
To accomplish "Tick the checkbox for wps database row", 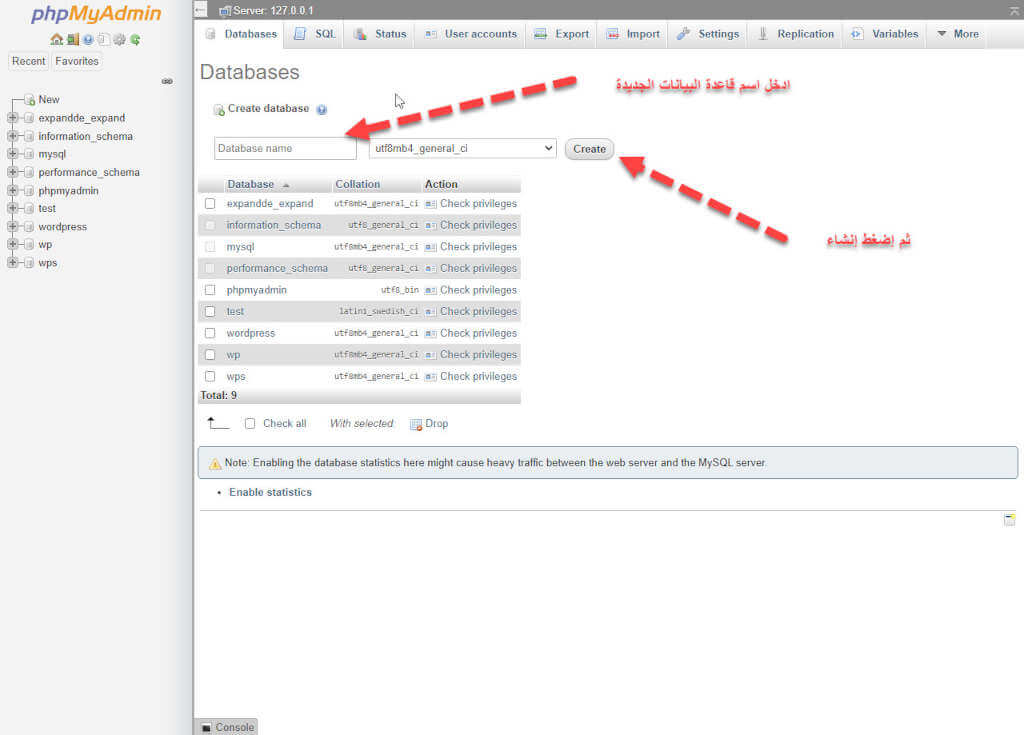I will [x=210, y=376].
